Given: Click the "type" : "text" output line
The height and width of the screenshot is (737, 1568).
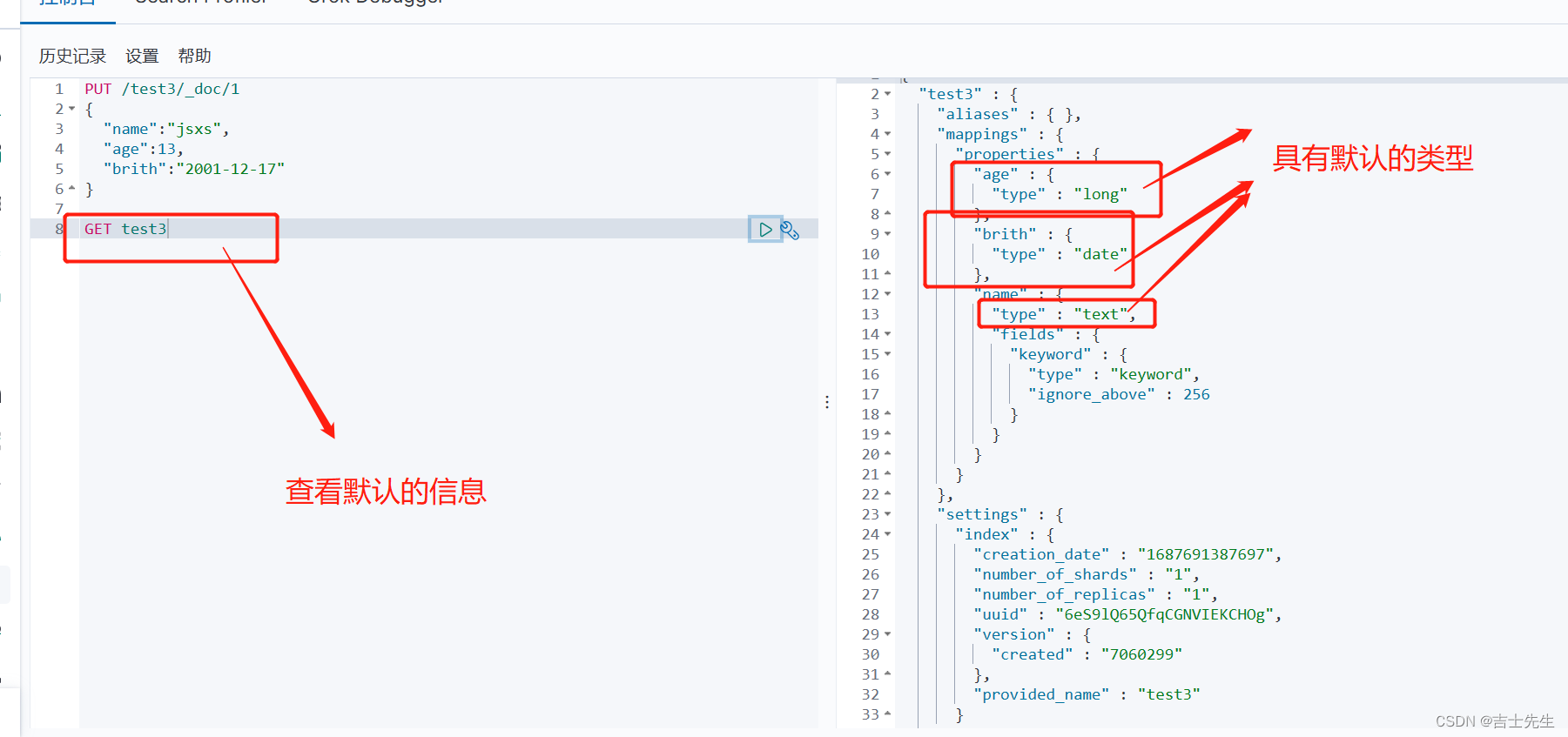Looking at the screenshot, I should pos(1063,314).
